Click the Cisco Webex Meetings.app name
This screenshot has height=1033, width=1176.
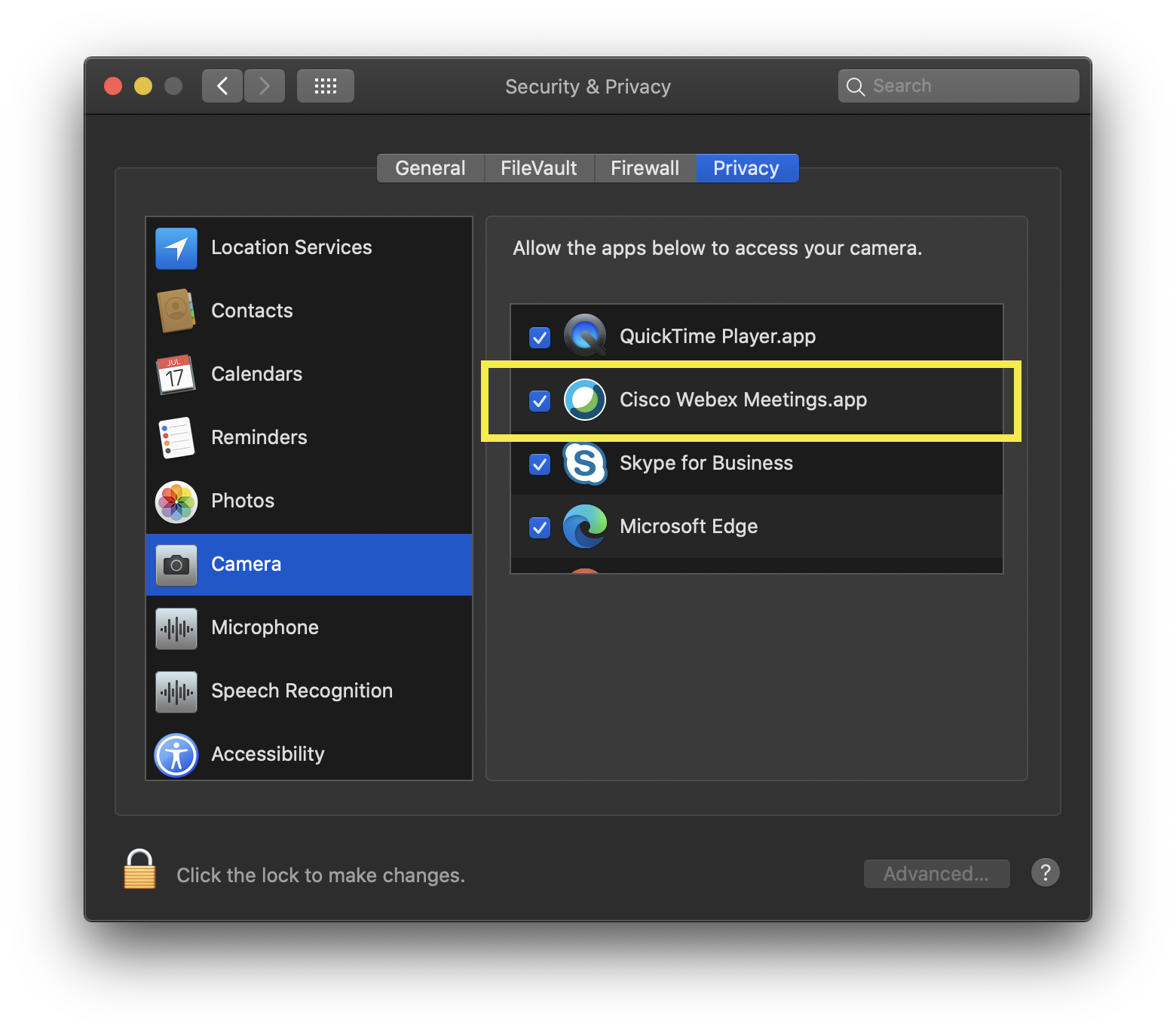(x=743, y=400)
